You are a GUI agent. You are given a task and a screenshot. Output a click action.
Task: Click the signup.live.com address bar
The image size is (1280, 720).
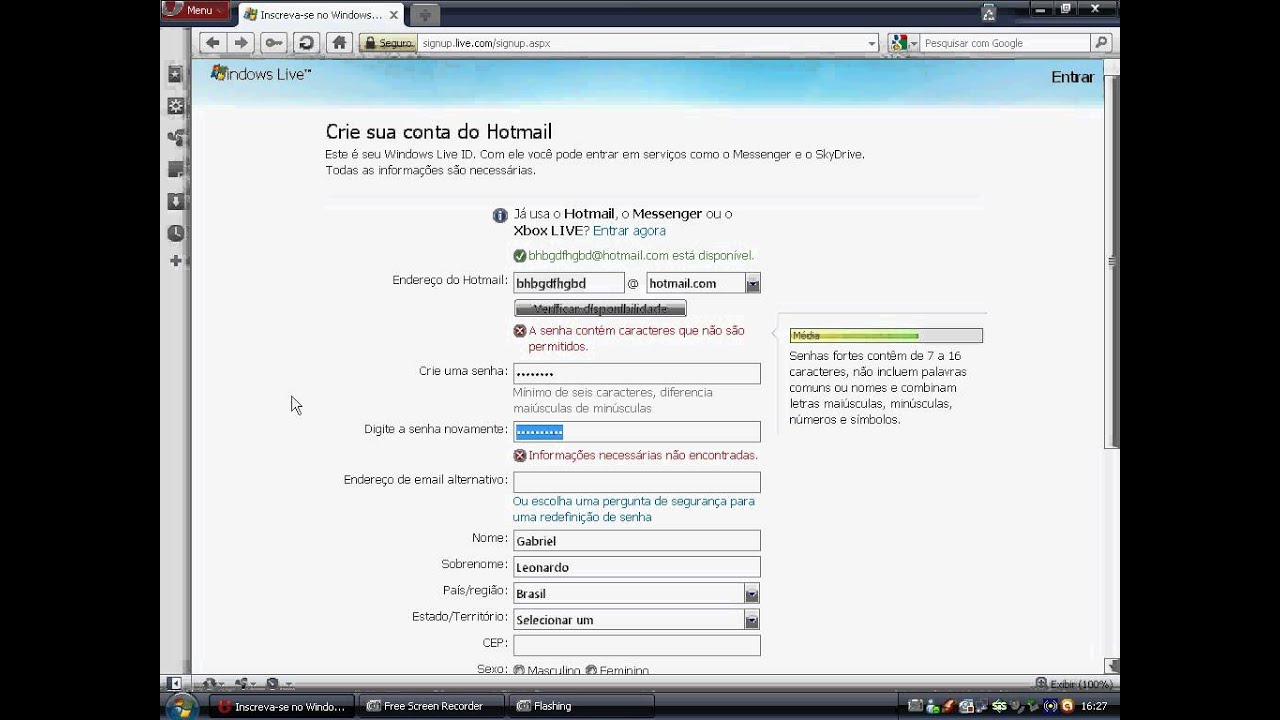click(x=642, y=43)
